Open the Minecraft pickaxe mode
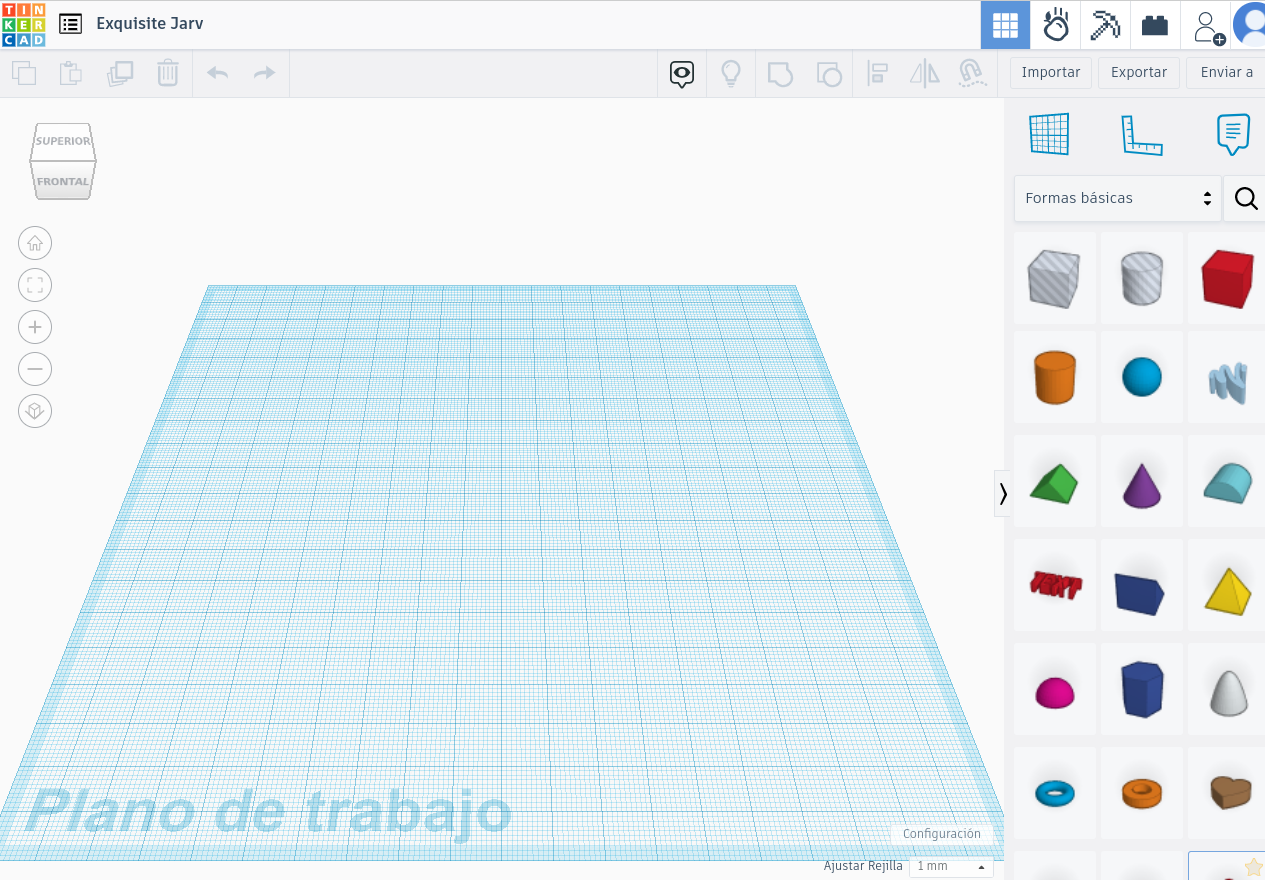The height and width of the screenshot is (880, 1265). tap(1105, 25)
